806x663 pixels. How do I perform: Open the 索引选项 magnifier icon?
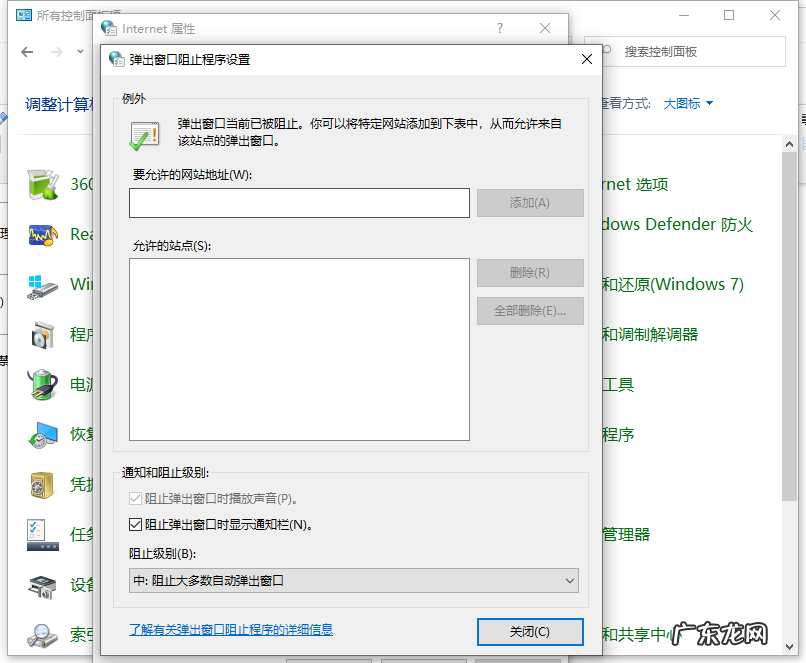pyautogui.click(x=42, y=633)
